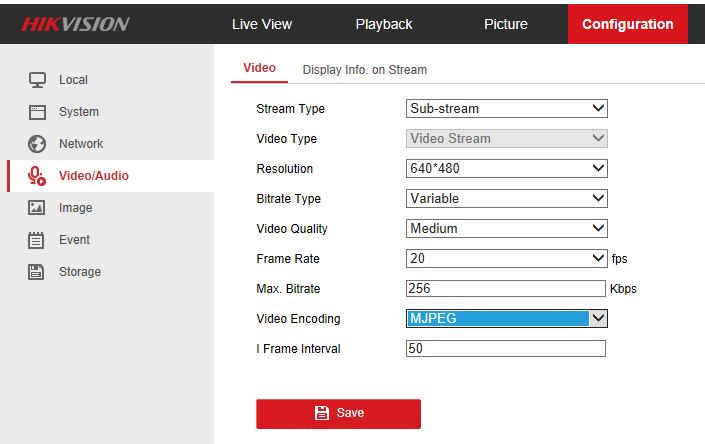Open the Frame Rate dropdown

click(506, 259)
